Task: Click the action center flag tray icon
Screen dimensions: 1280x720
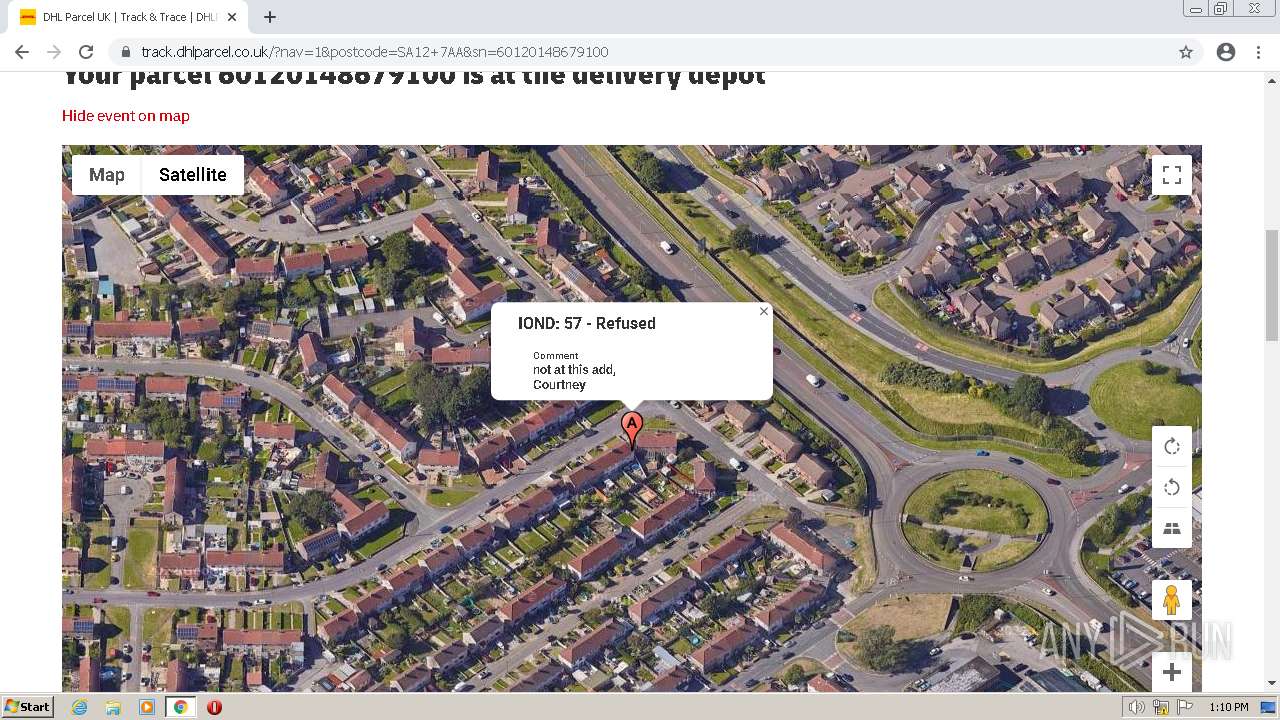Action: coord(1186,707)
